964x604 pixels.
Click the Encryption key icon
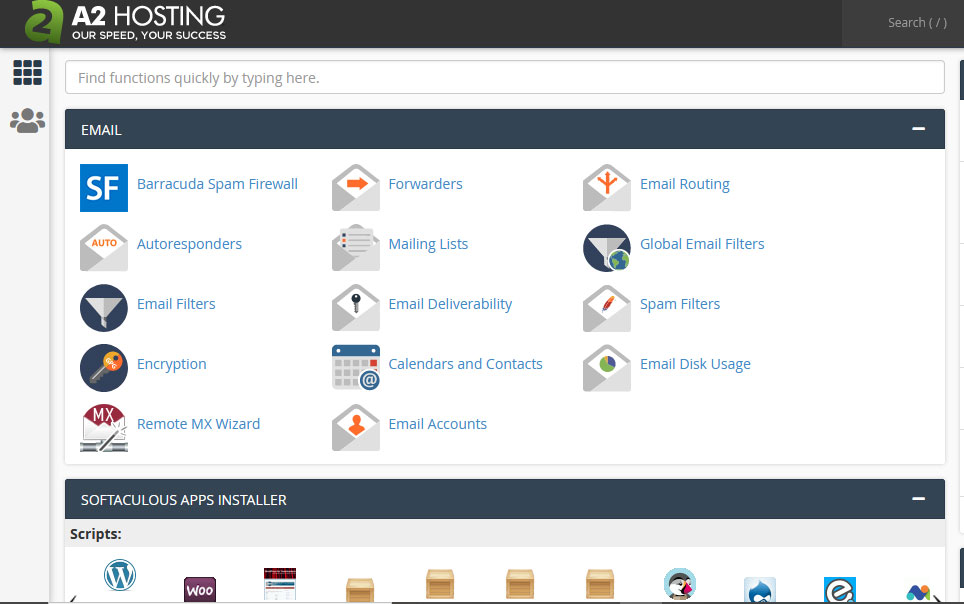(104, 367)
